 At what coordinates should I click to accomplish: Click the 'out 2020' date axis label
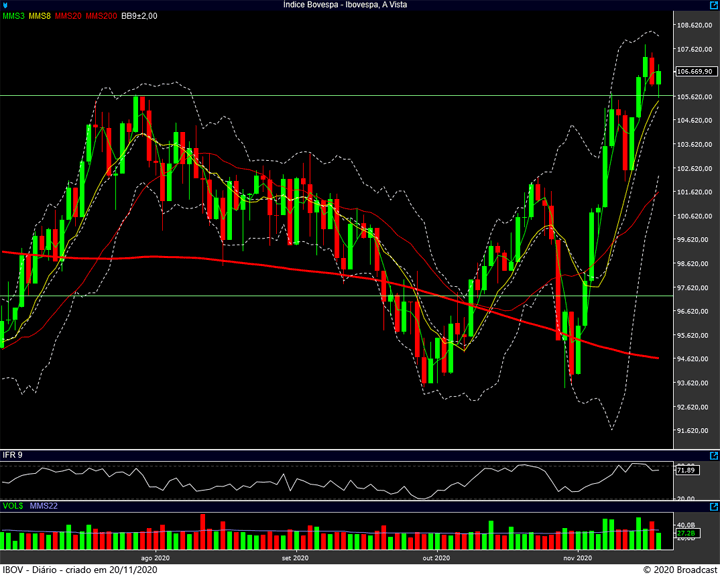point(436,558)
